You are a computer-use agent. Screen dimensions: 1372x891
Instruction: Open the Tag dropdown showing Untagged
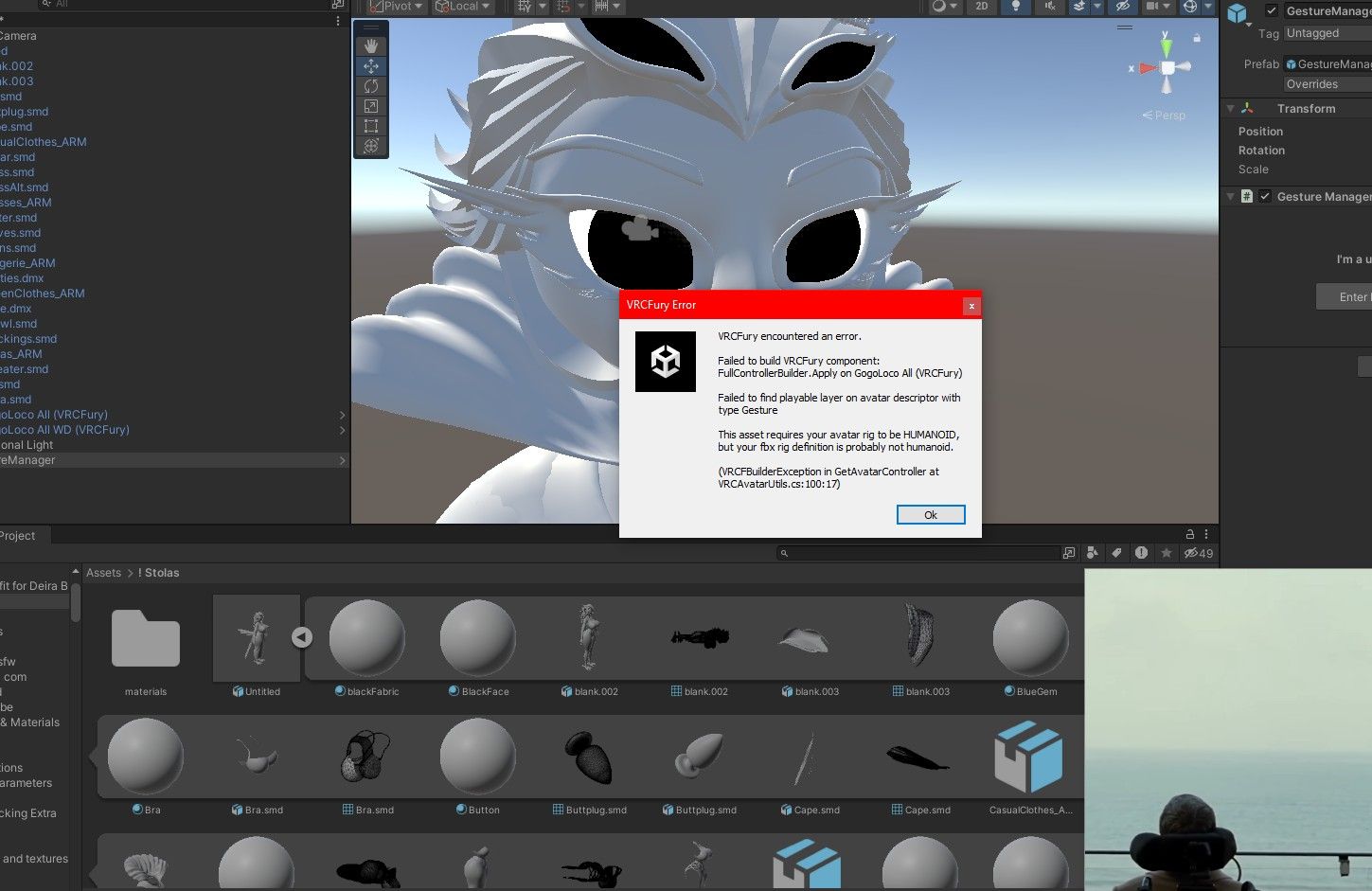tap(1327, 33)
